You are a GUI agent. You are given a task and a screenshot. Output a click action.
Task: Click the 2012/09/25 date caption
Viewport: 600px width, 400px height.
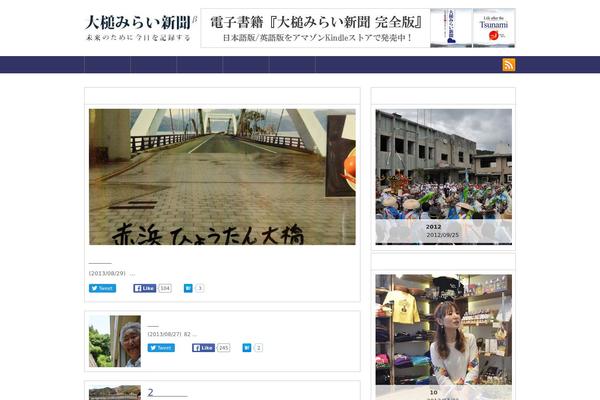(x=442, y=235)
